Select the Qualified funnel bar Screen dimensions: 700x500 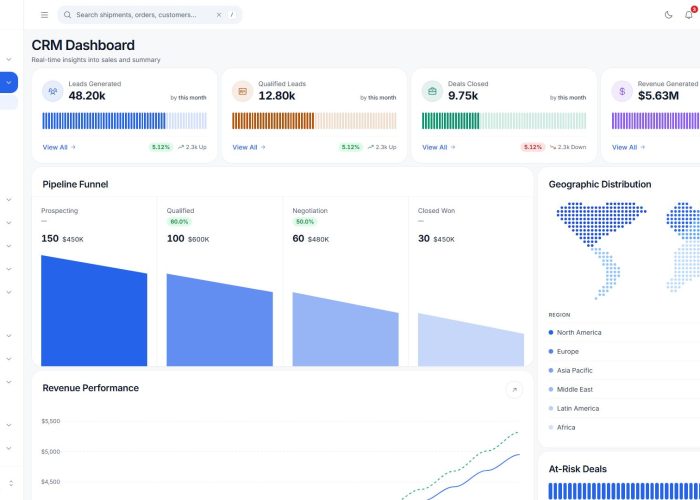[x=220, y=321]
